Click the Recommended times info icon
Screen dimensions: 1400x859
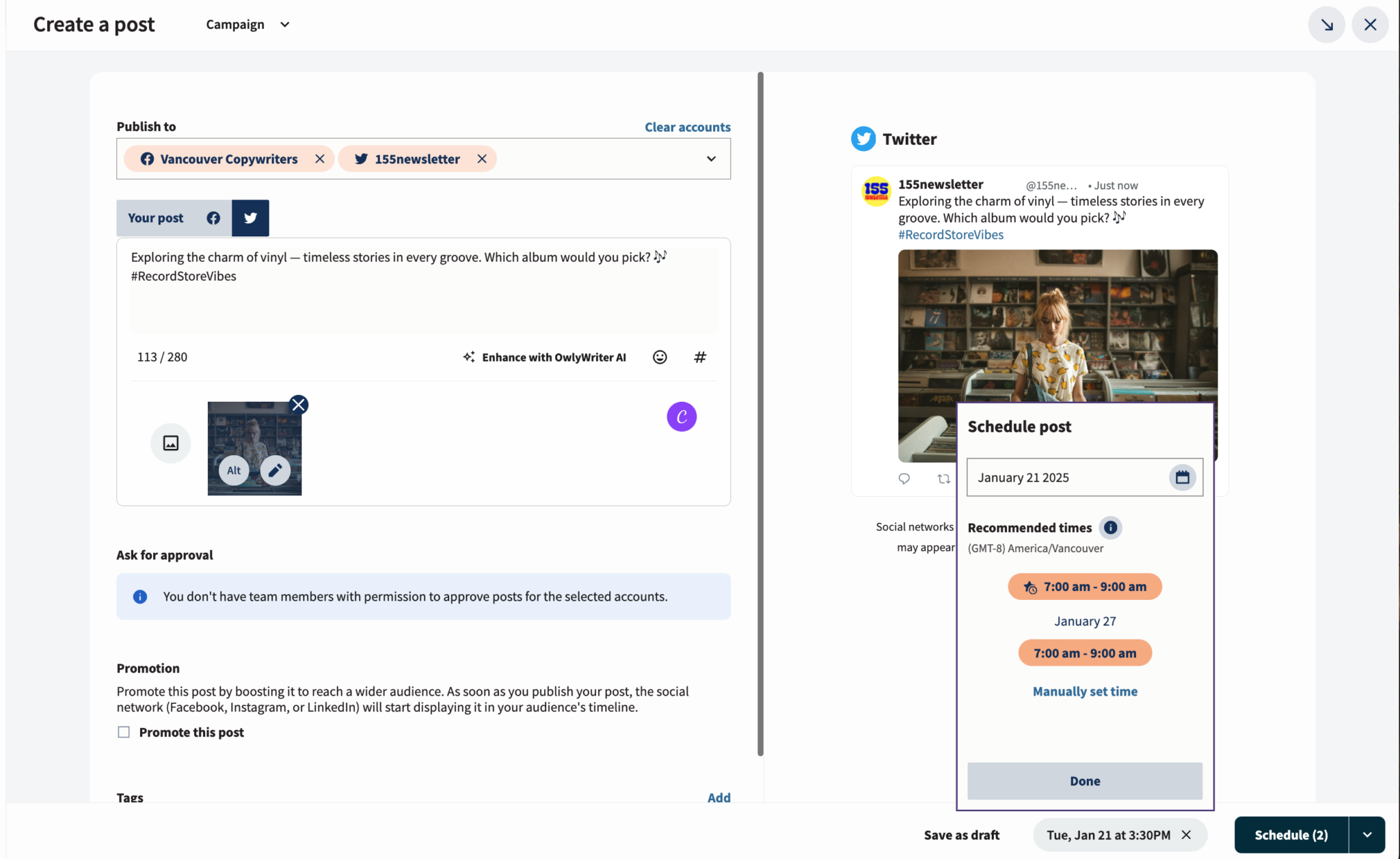pos(1110,528)
